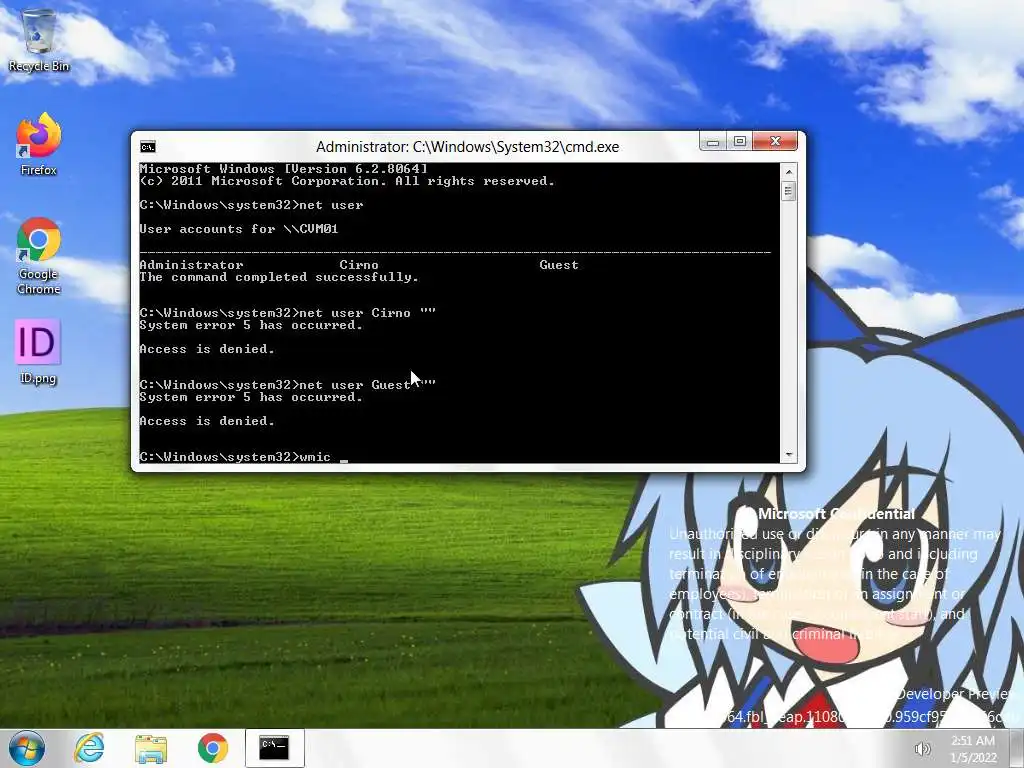Maximize the cmd.exe window
Viewport: 1024px width, 768px height.
pyautogui.click(x=740, y=141)
